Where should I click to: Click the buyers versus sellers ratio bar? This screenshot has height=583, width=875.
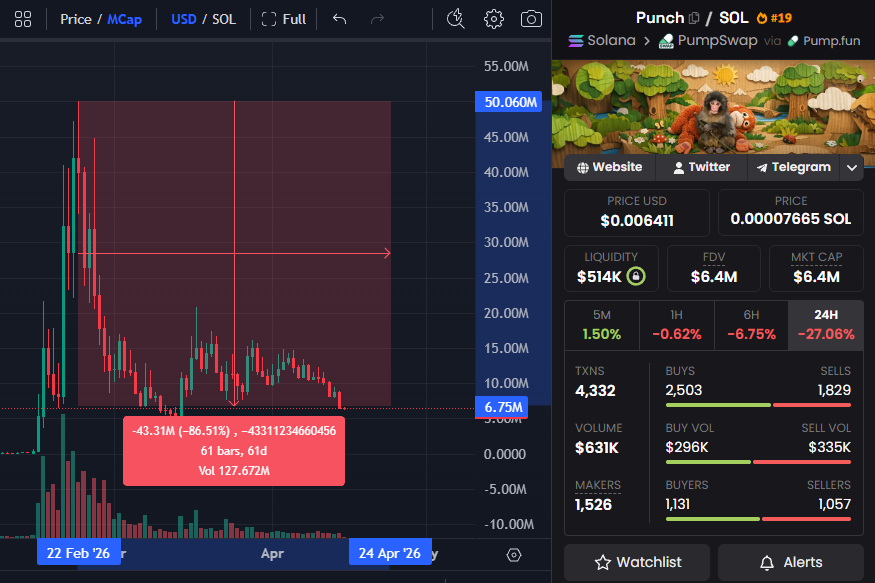[x=758, y=519]
